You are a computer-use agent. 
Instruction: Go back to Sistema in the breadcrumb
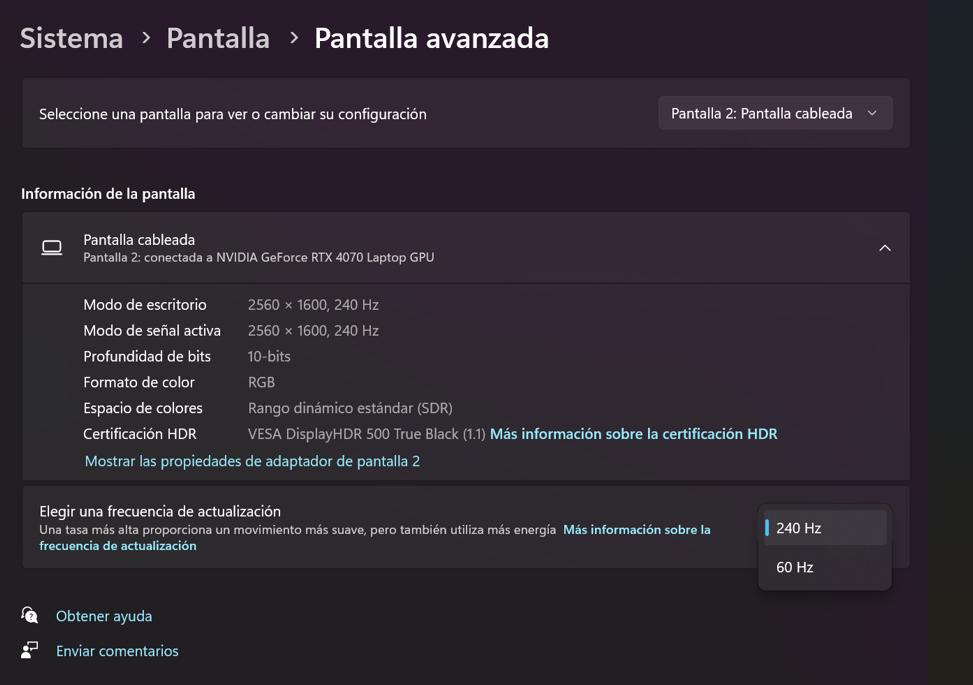click(71, 38)
